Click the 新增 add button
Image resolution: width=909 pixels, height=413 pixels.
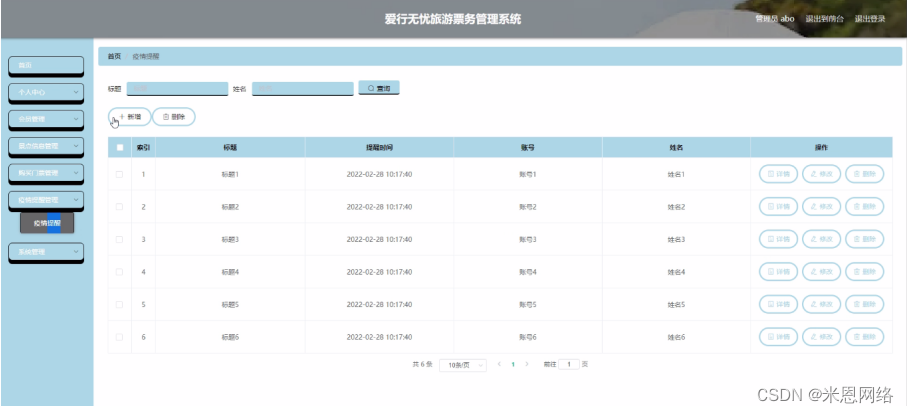tap(129, 117)
